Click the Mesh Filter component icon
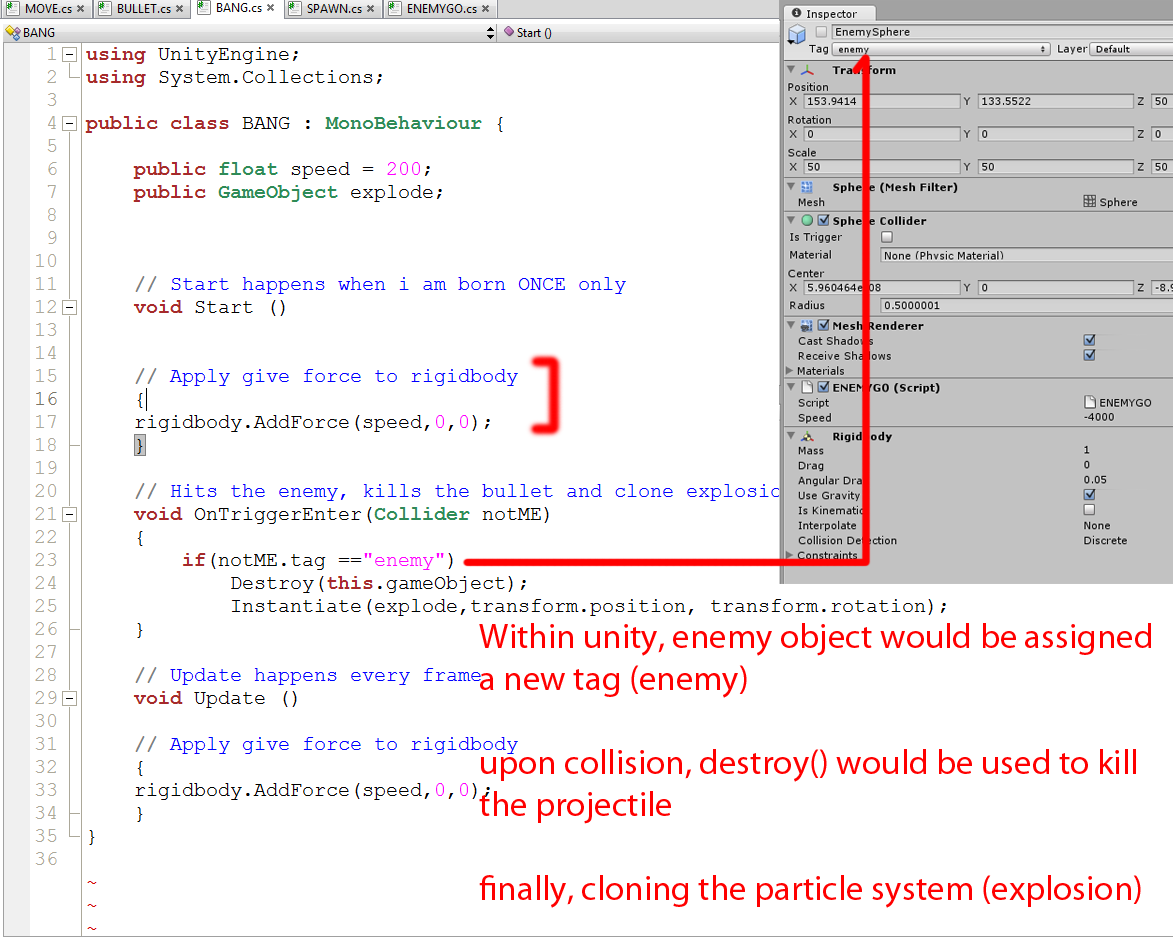 807,187
